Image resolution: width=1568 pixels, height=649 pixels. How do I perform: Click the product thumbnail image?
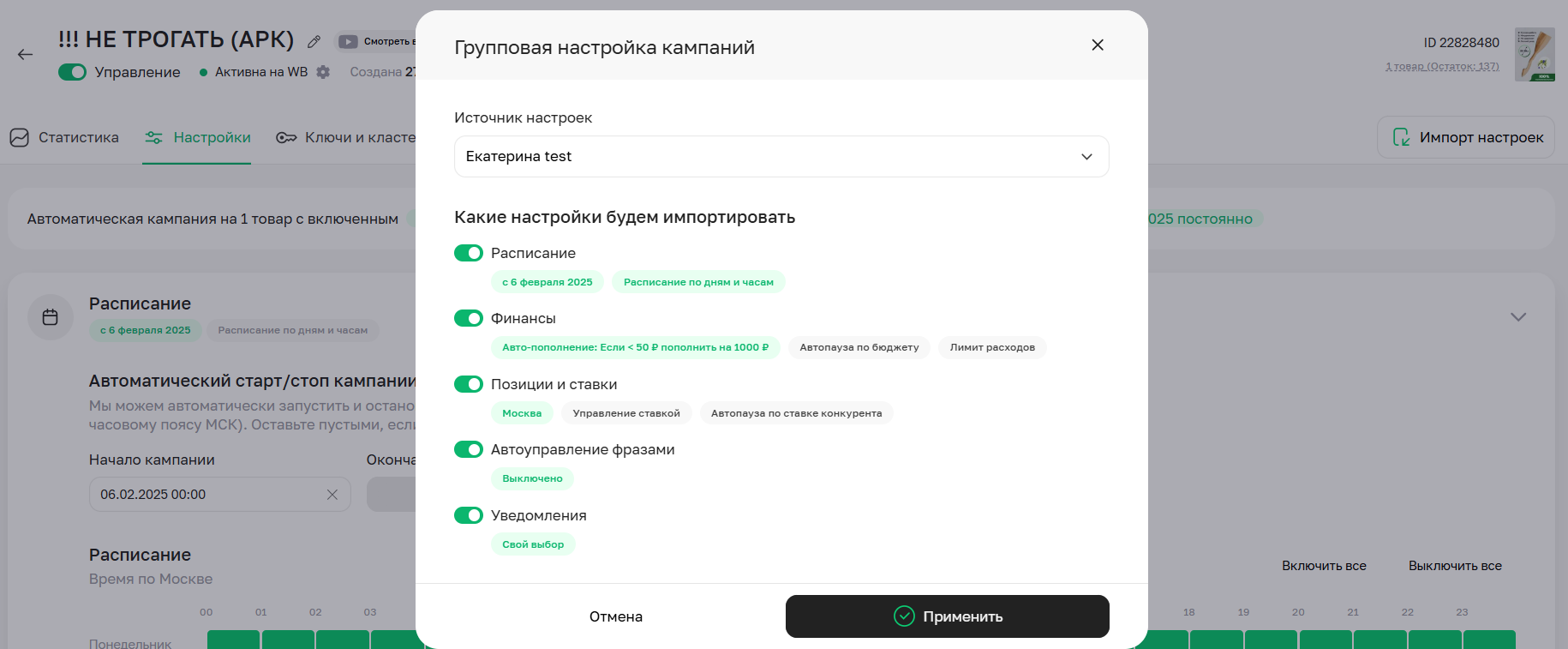[x=1534, y=54]
